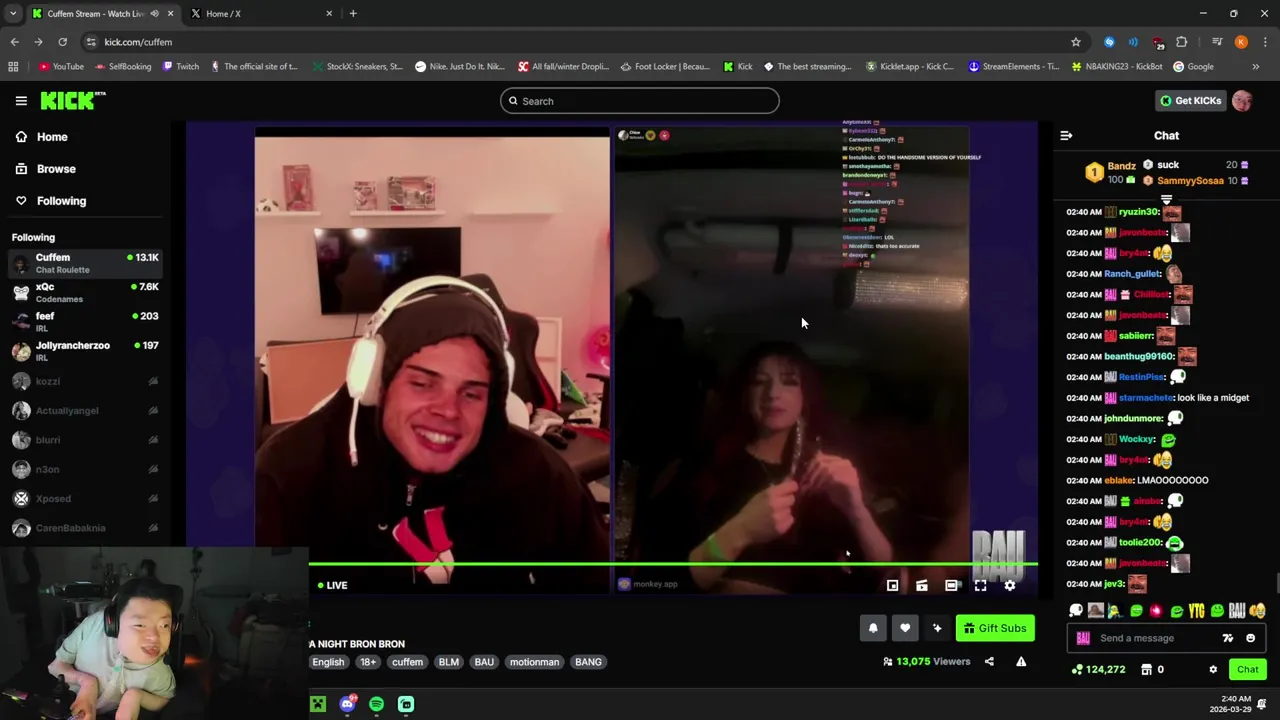This screenshot has width=1280, height=720.
Task: Click the BAU emote in quick emotes
Action: coord(1237,611)
